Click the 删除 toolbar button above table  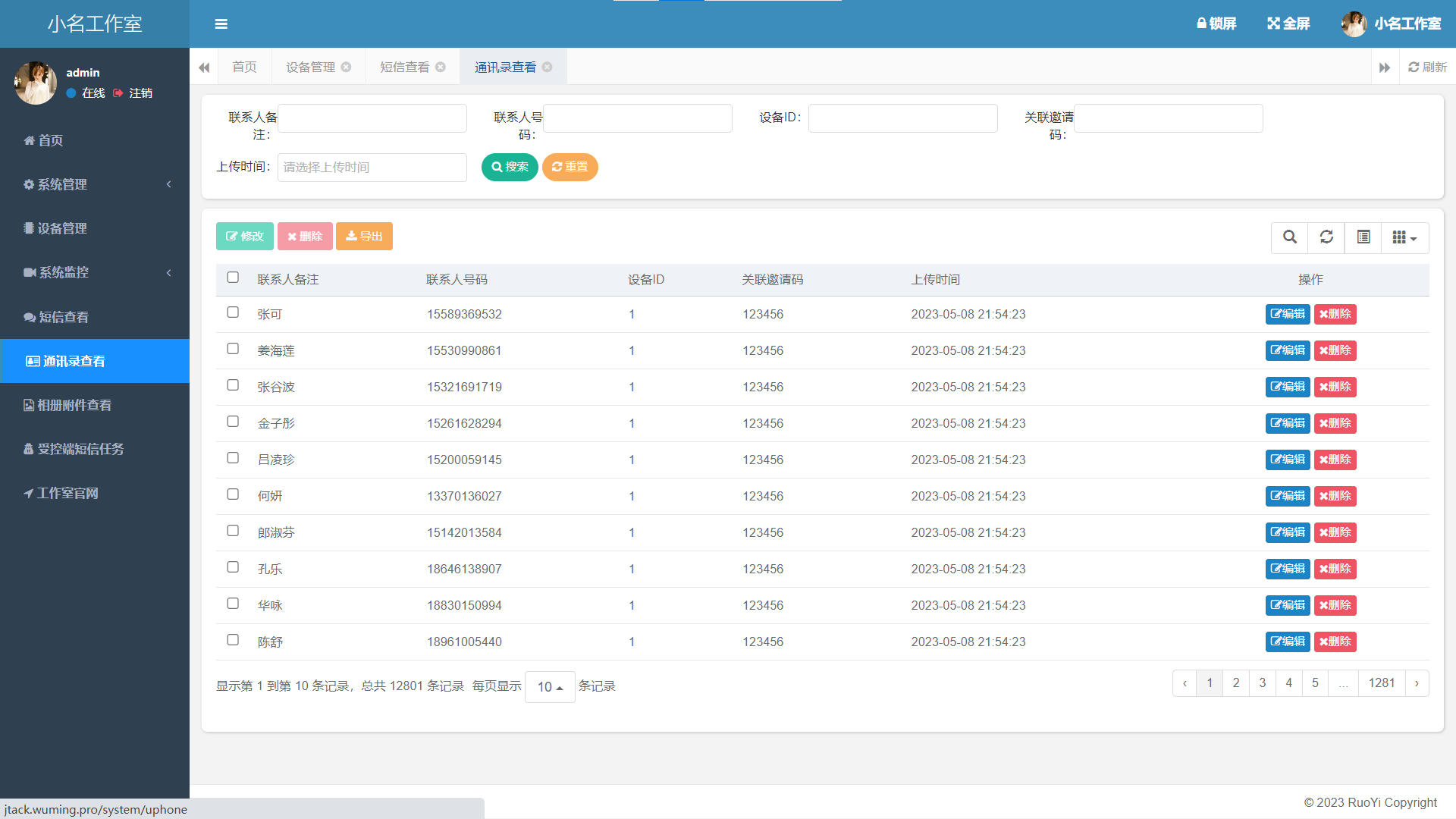305,236
